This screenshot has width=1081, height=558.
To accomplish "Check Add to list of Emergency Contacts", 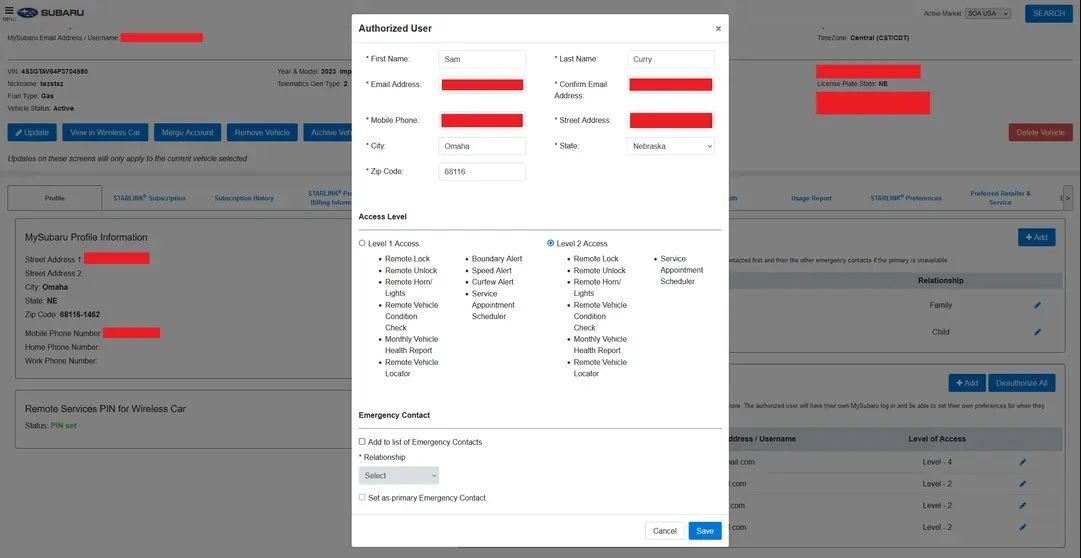I will [362, 441].
